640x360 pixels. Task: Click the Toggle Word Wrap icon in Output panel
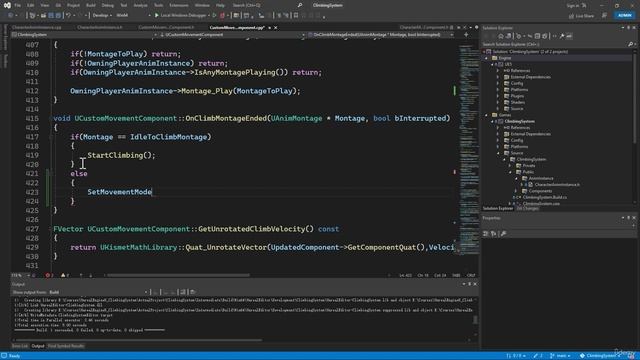(193, 292)
